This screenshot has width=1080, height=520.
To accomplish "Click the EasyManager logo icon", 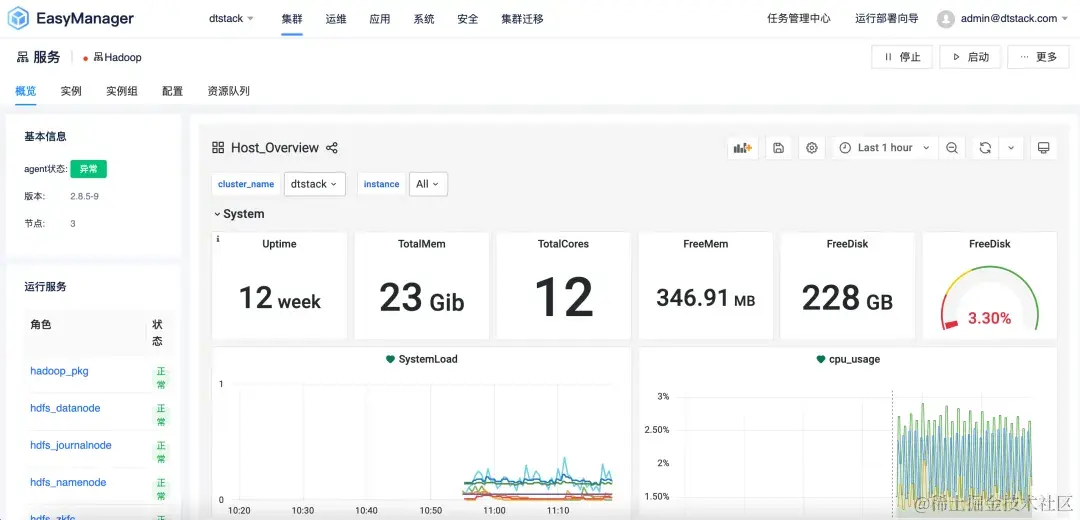I will (18, 19).
